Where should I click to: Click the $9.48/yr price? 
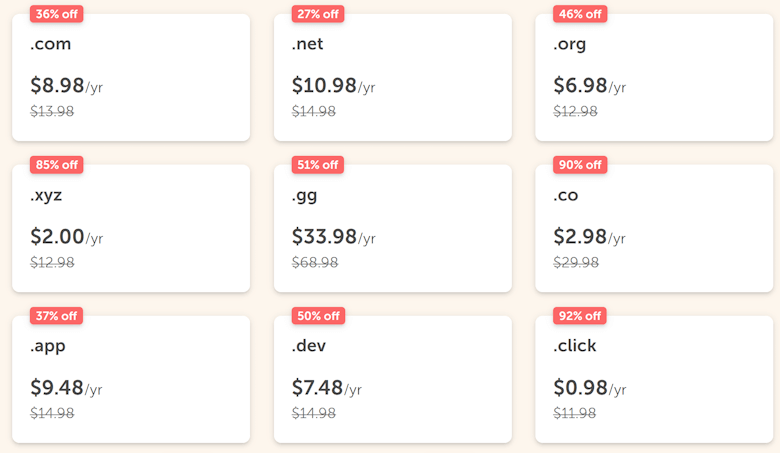coord(66,388)
